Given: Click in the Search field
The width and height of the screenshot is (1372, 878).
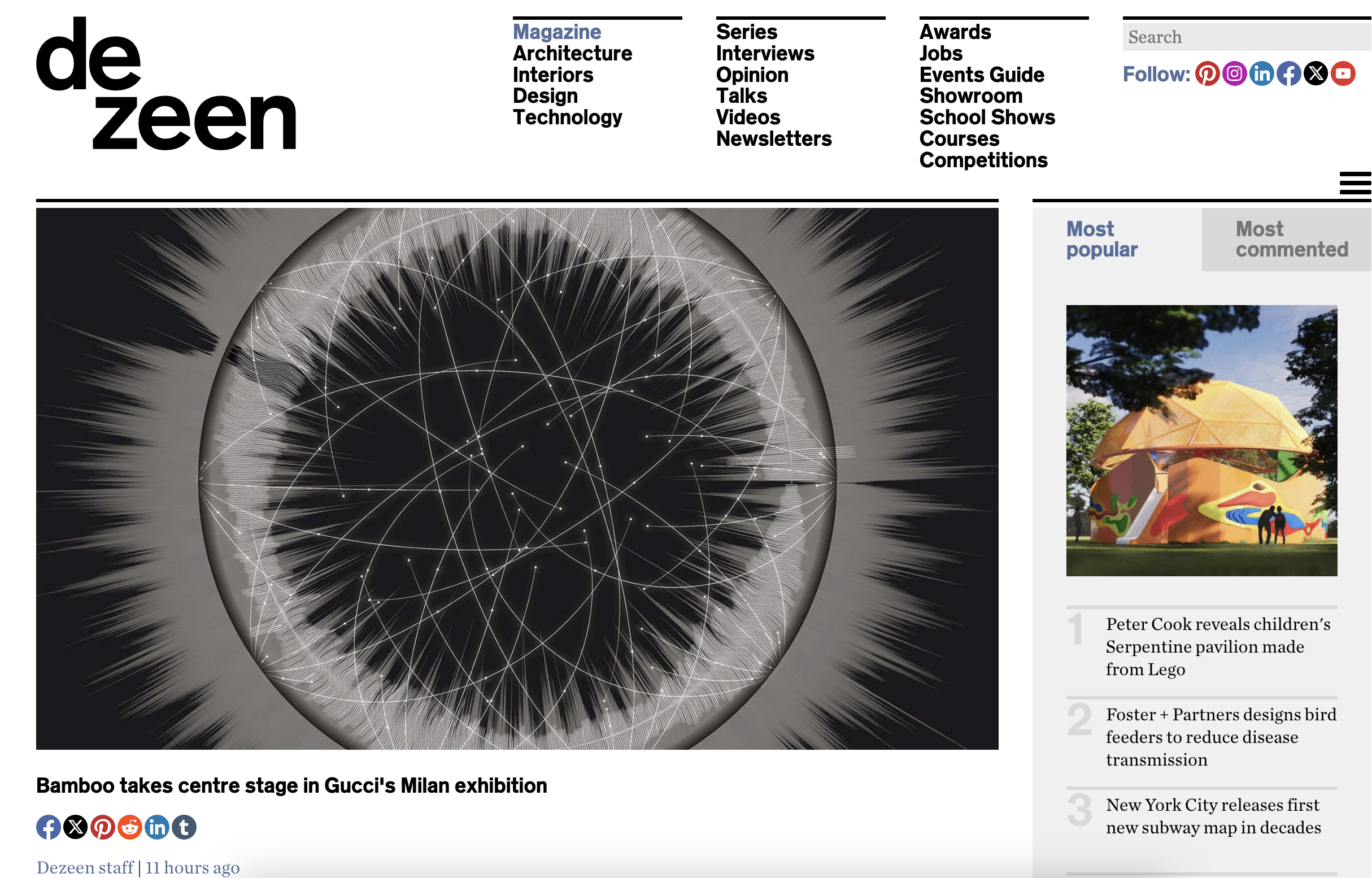Looking at the screenshot, I should click(x=1247, y=37).
